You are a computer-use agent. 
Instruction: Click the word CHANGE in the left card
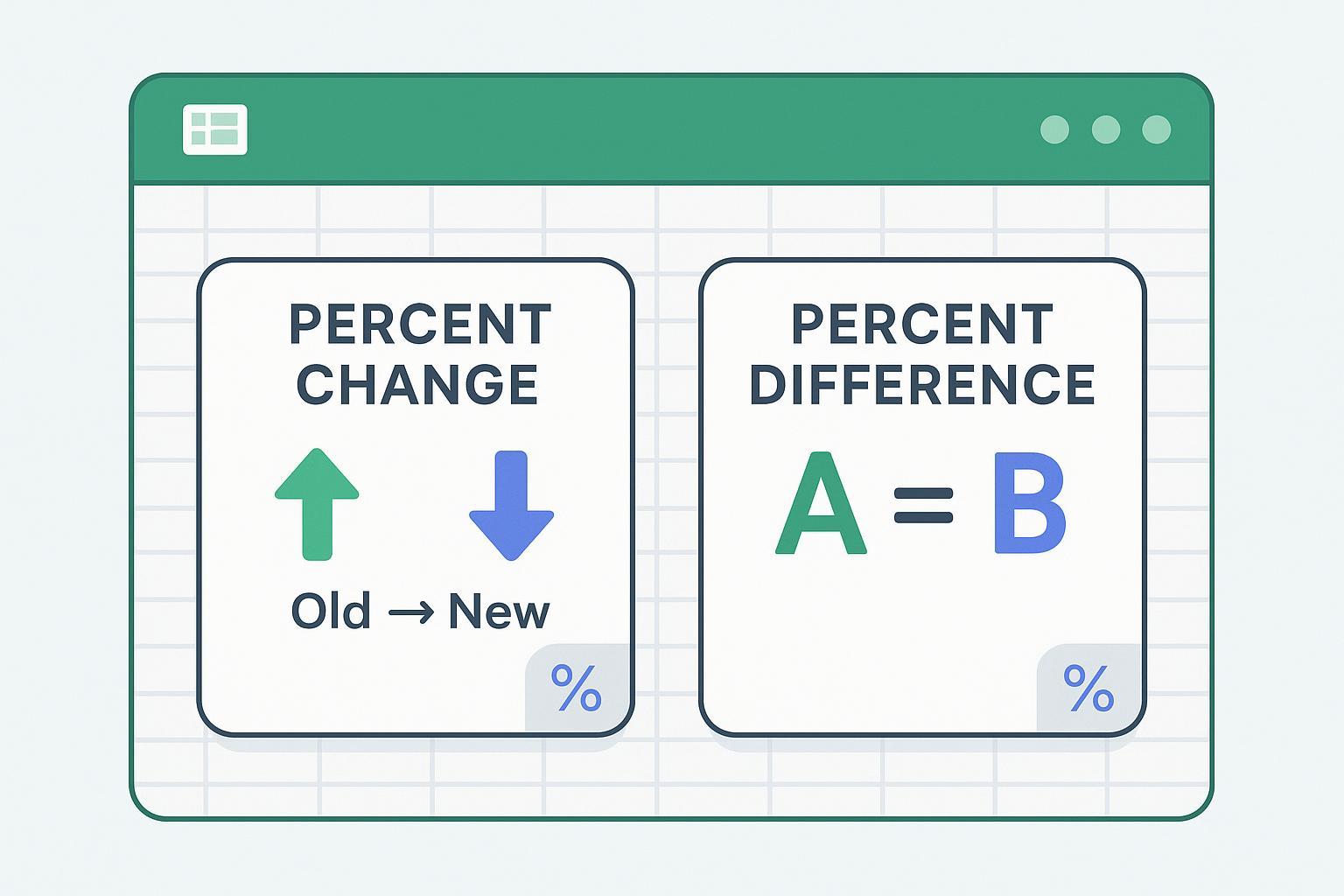[x=417, y=384]
